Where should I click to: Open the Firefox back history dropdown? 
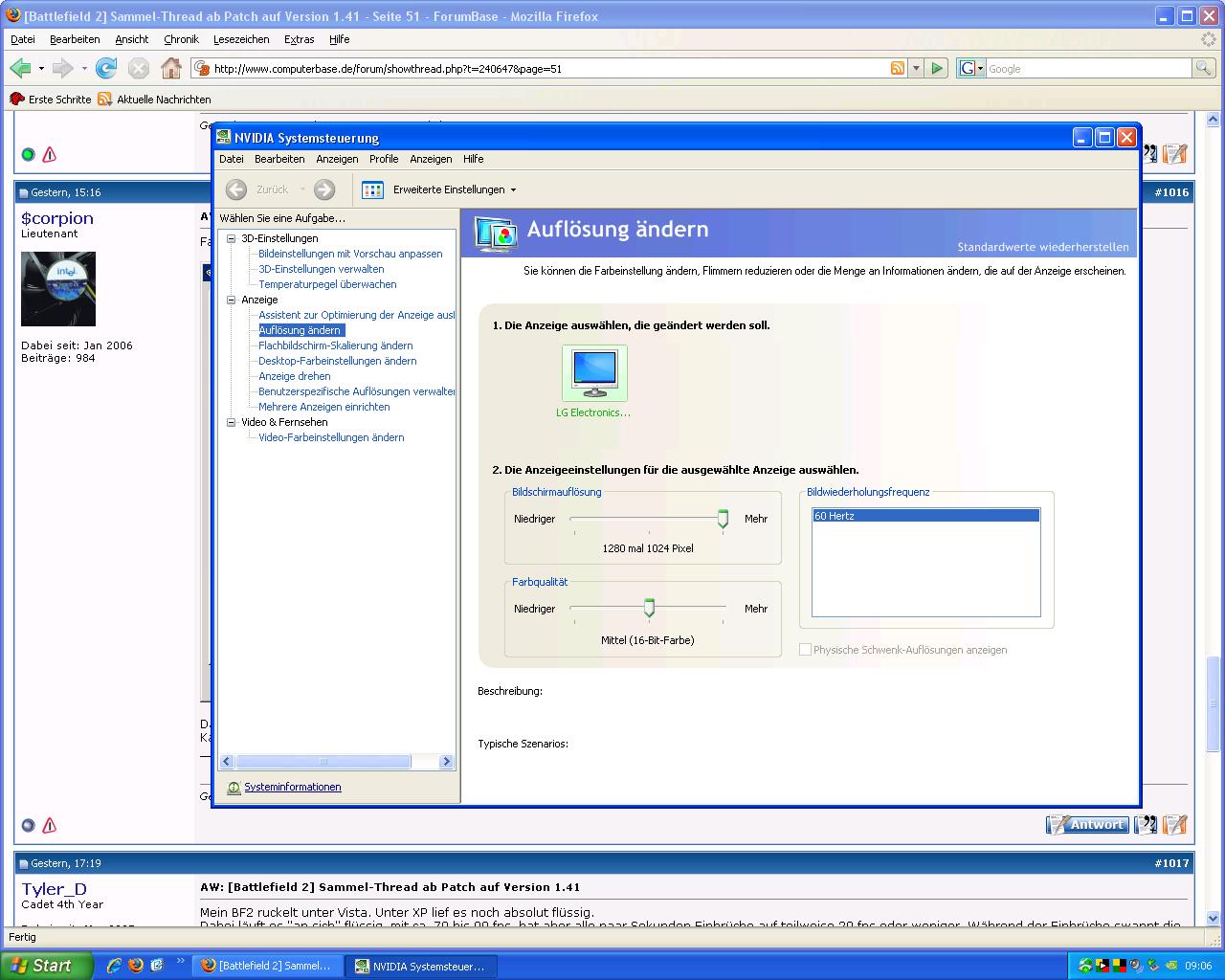click(x=41, y=68)
